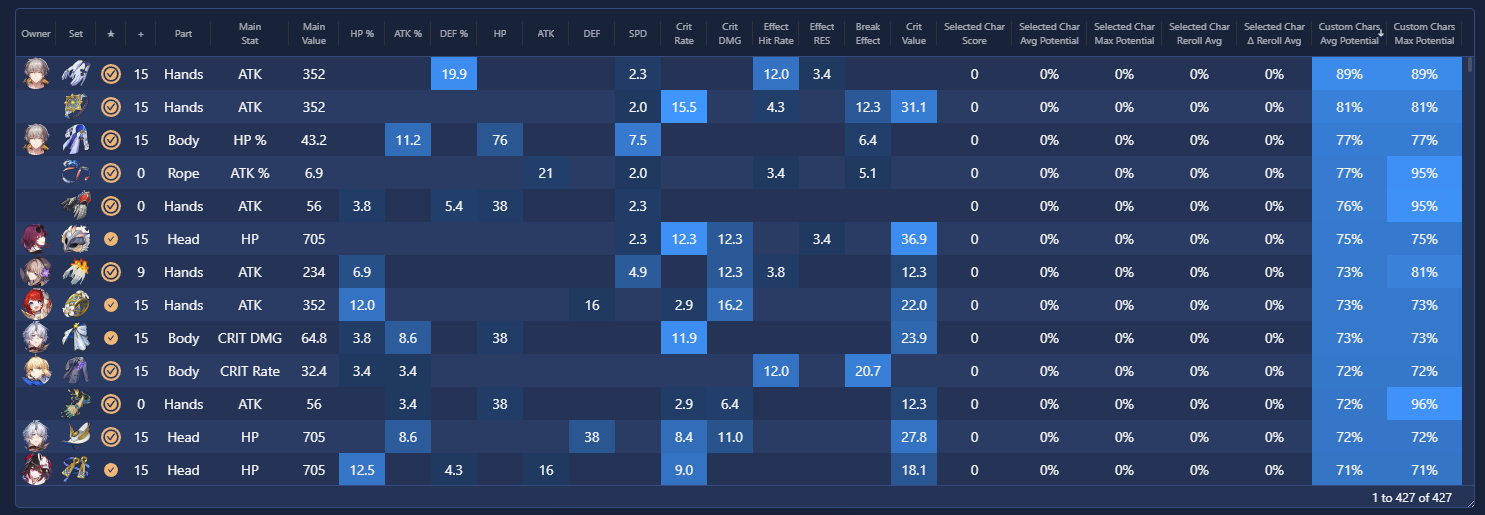Viewport: 1485px width, 515px height.
Task: Click relic set icon in the 36.9 crit value row
Action: 76,239
